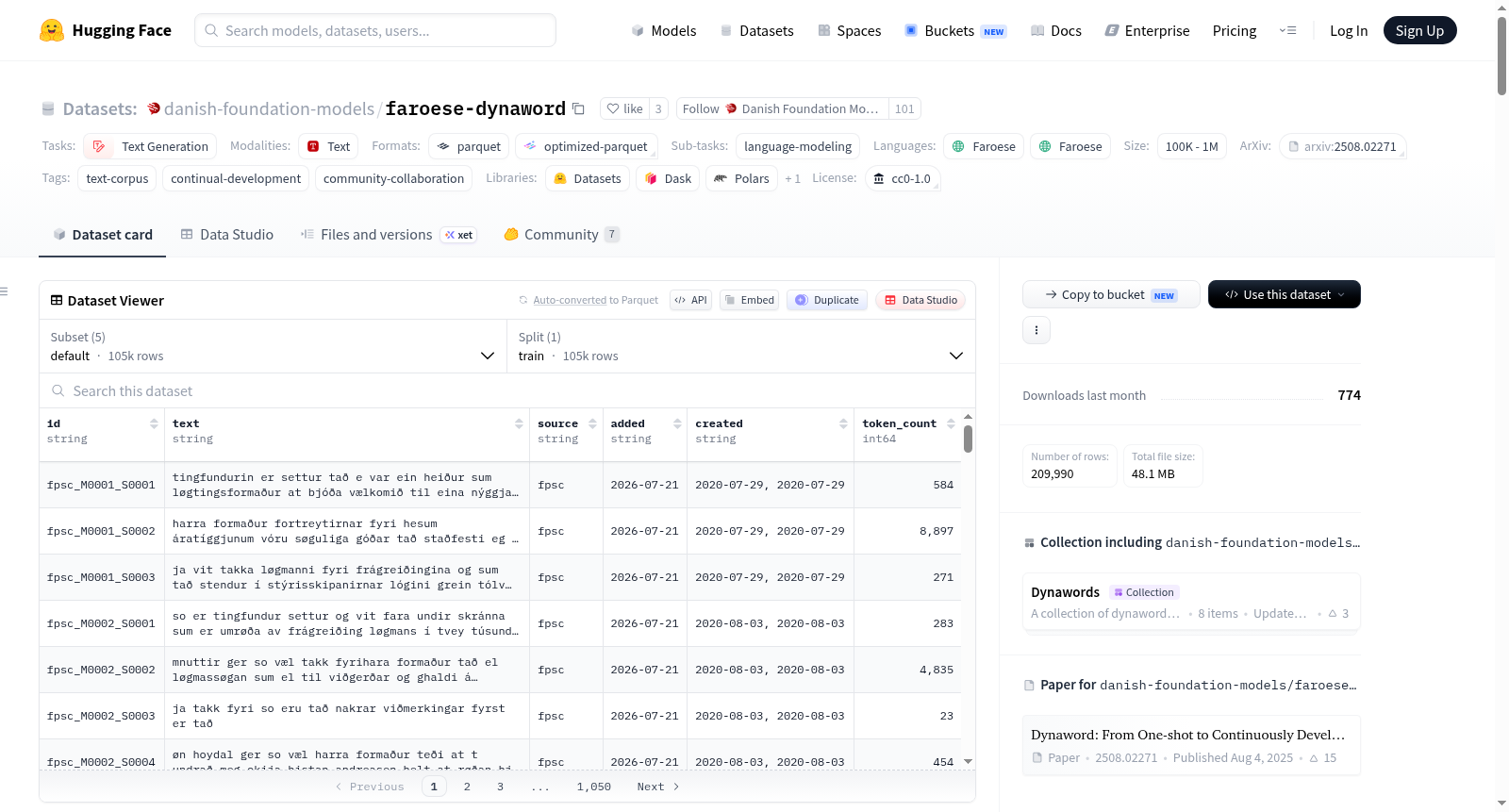1509x812 pixels.
Task: Click the Hugging Face logo icon
Action: tap(52, 30)
